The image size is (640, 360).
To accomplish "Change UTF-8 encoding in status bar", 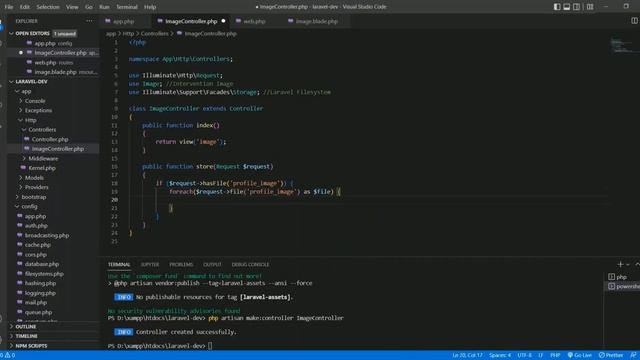I will [524, 355].
